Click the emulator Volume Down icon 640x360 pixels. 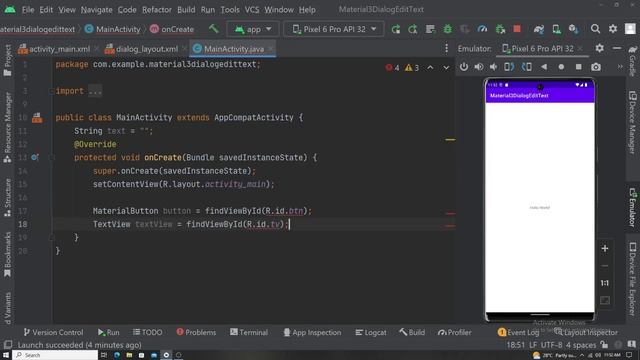494,67
